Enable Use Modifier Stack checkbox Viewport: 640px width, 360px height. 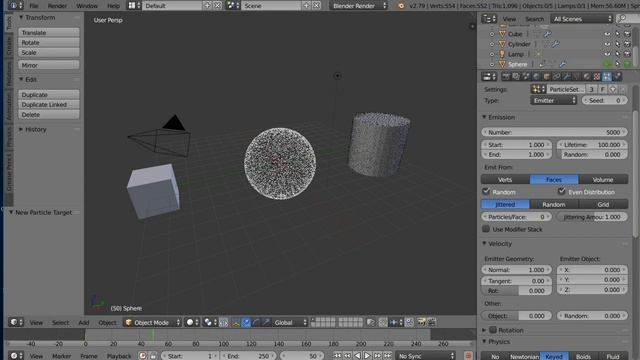coord(486,229)
